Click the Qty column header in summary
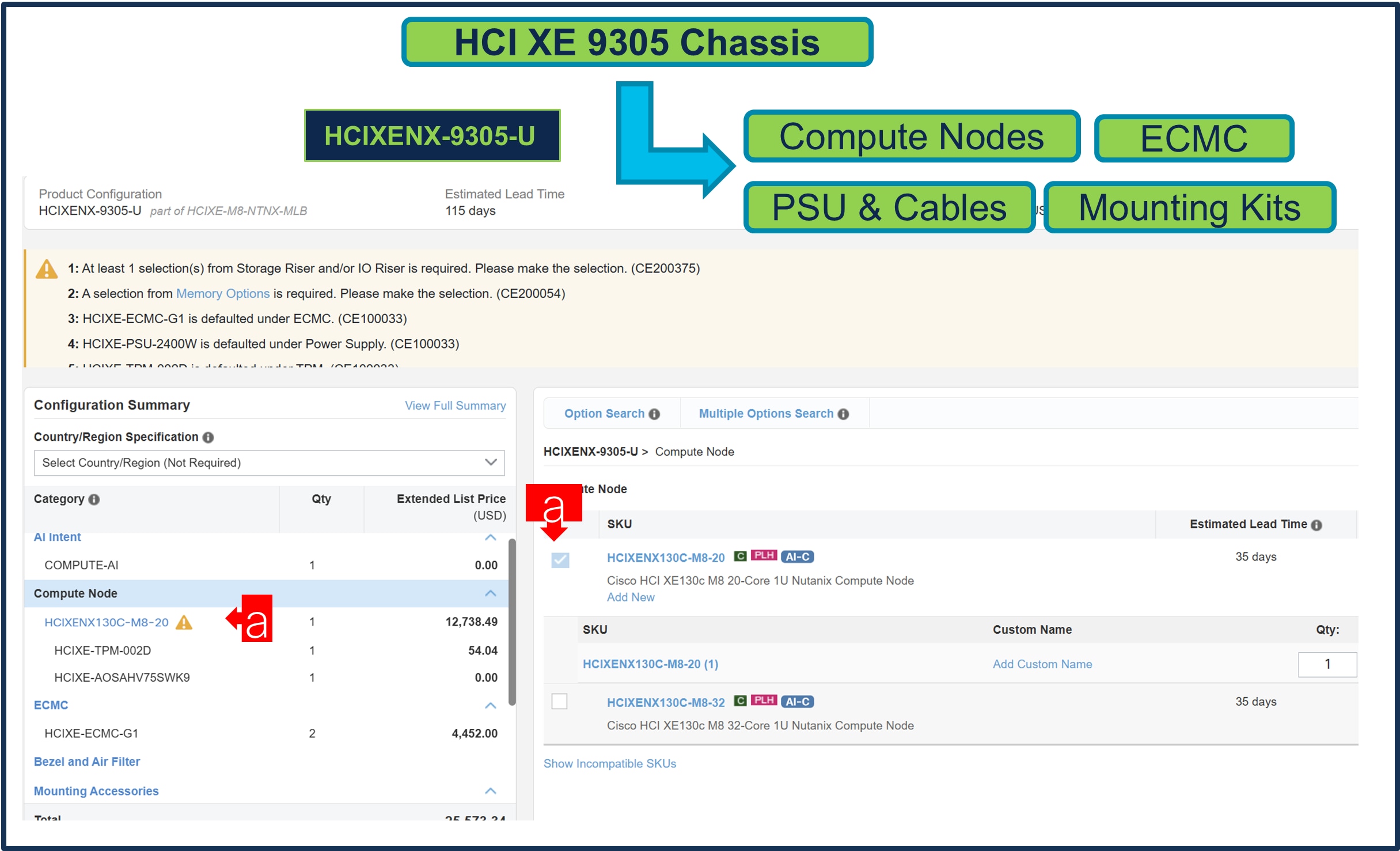Viewport: 1400px width, 851px height. tap(321, 500)
